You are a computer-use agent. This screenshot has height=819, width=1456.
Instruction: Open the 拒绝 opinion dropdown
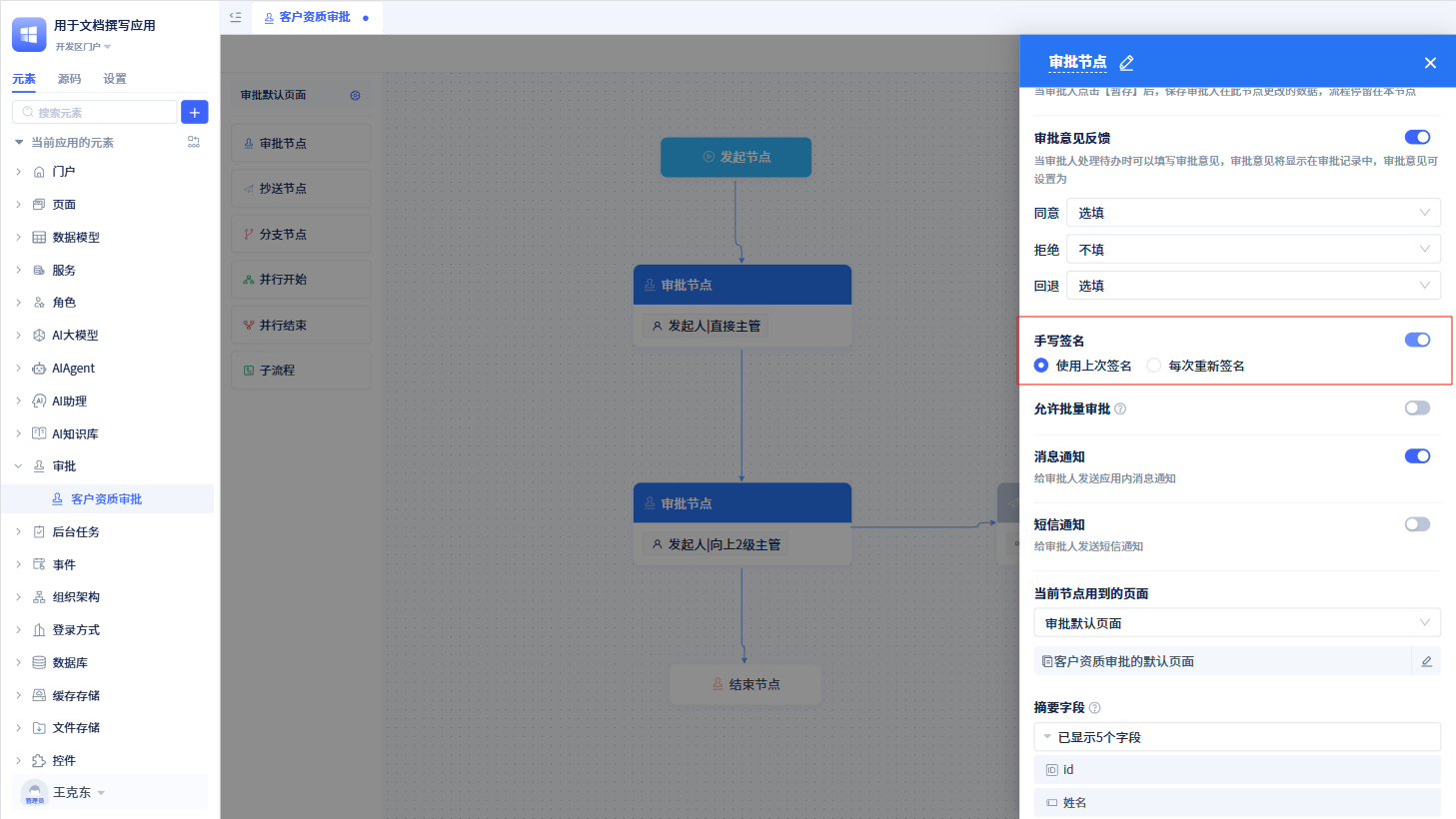(x=1253, y=250)
